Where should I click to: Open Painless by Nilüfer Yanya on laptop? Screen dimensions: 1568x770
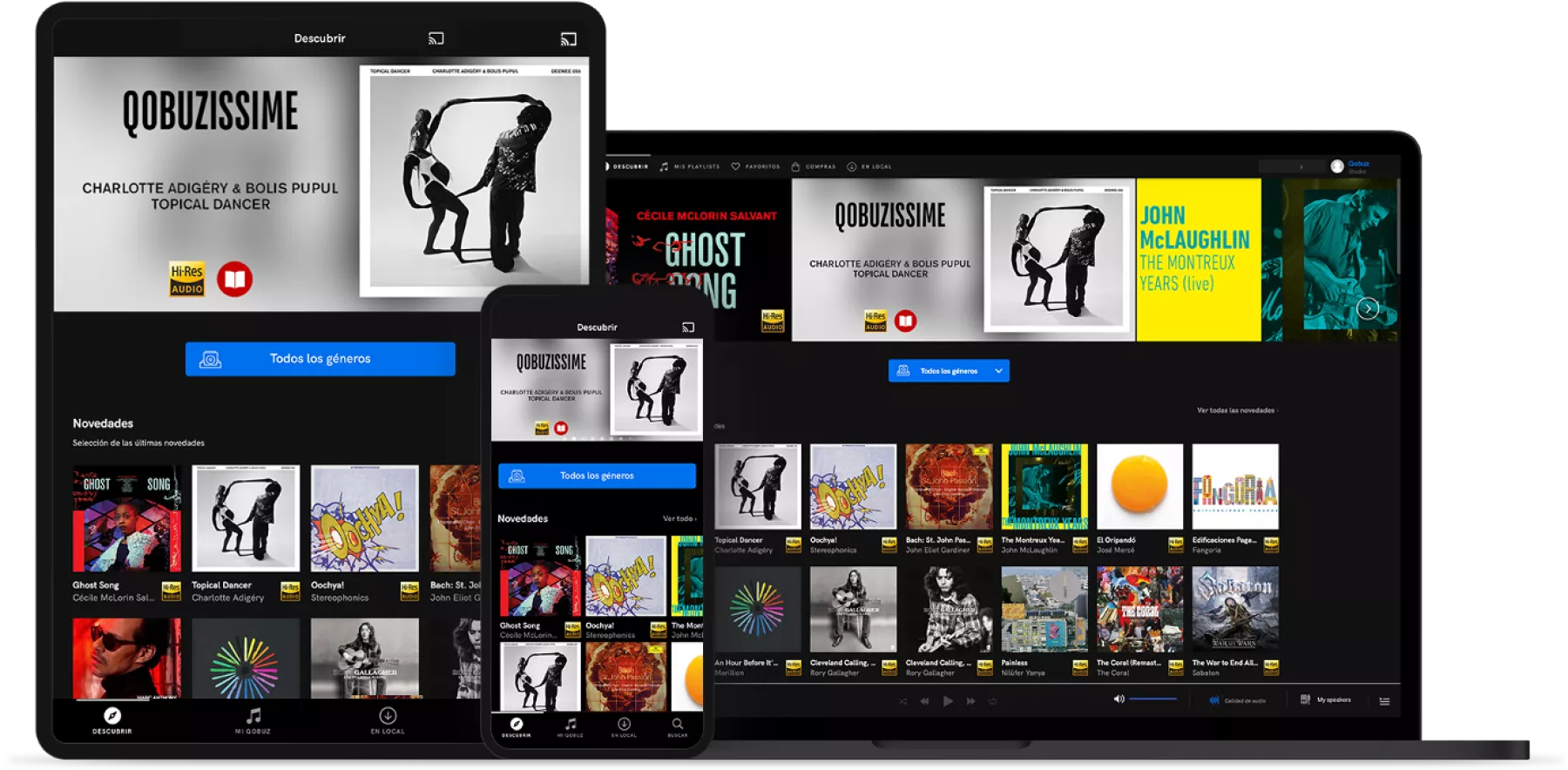pyautogui.click(x=1044, y=609)
